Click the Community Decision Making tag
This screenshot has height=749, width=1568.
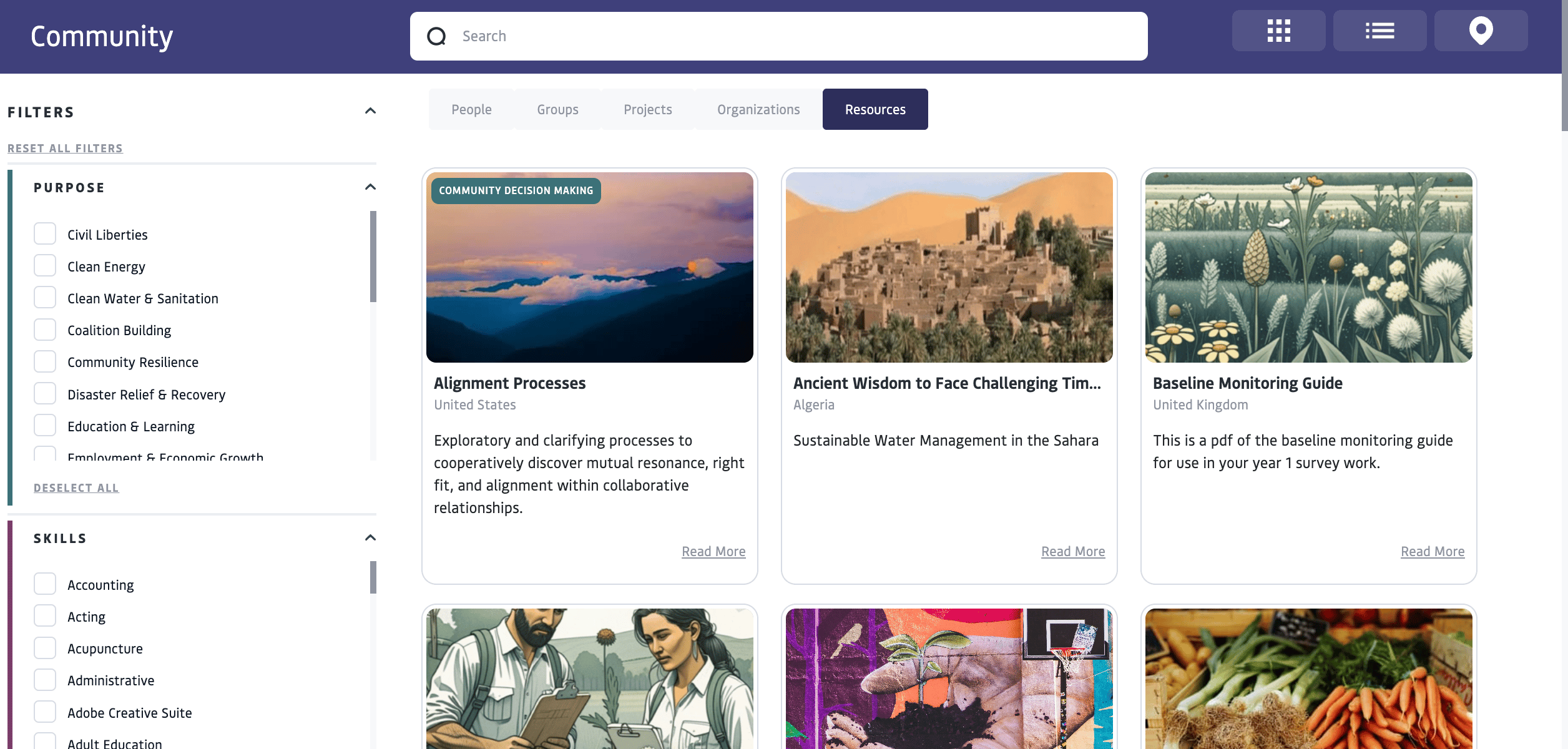[516, 191]
